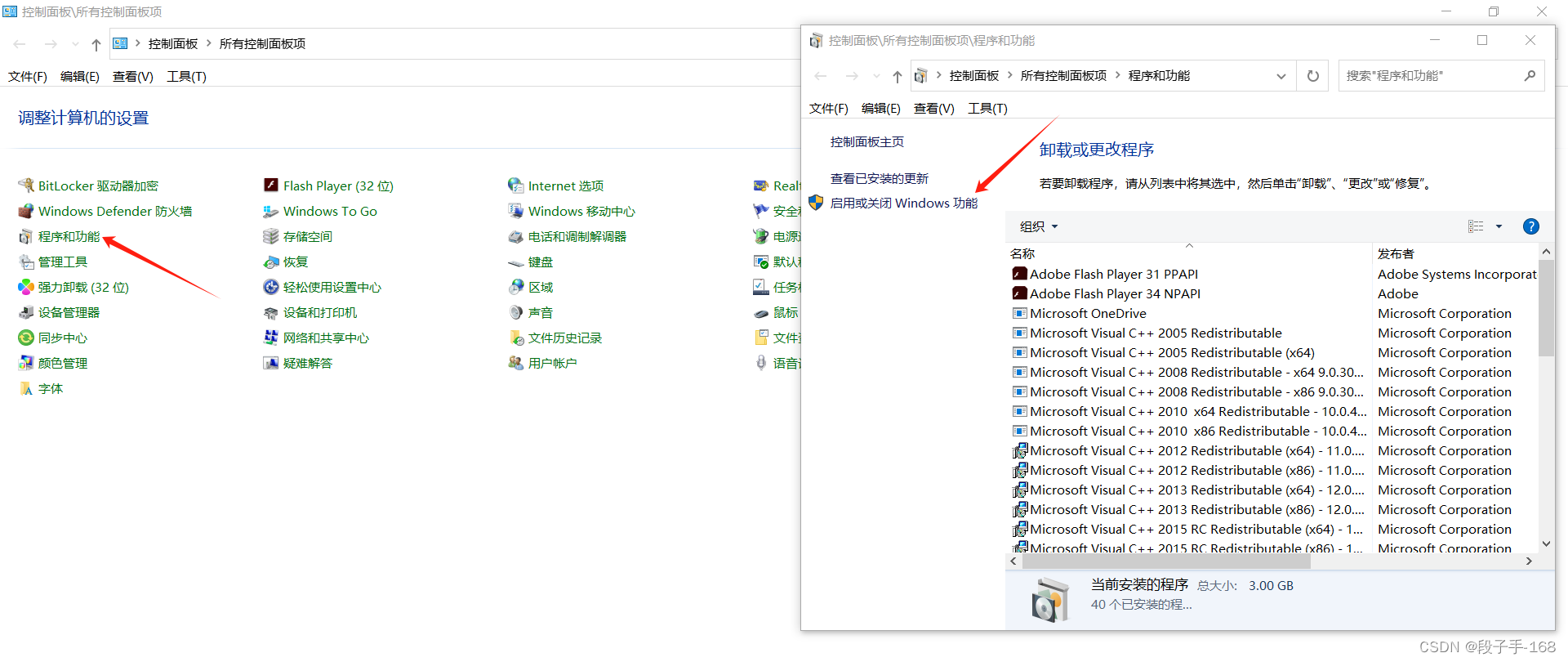Open 工具(T) menu in Control Panel window
Screen dimensions: 1568x662
click(x=186, y=77)
